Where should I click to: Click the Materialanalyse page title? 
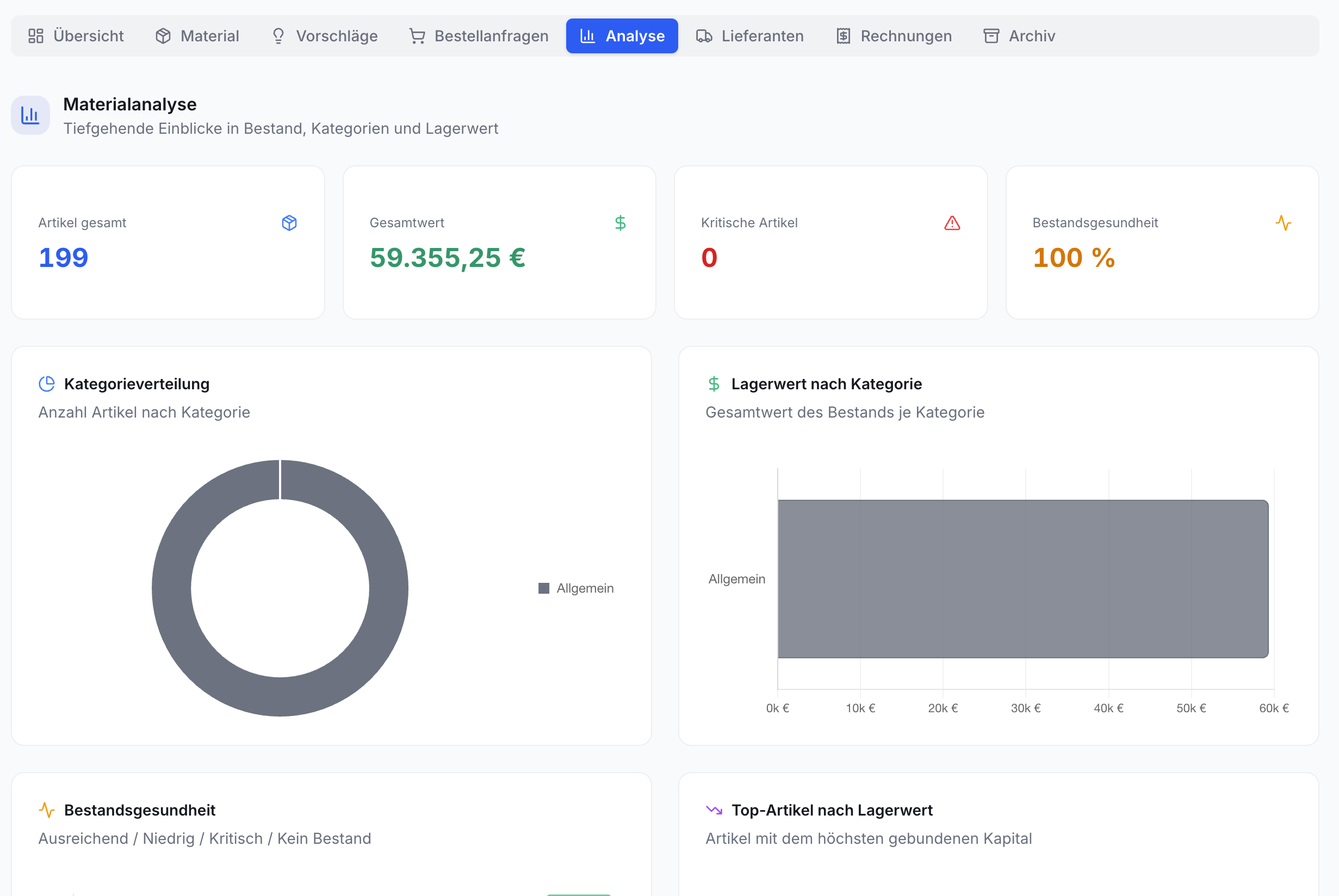130,104
